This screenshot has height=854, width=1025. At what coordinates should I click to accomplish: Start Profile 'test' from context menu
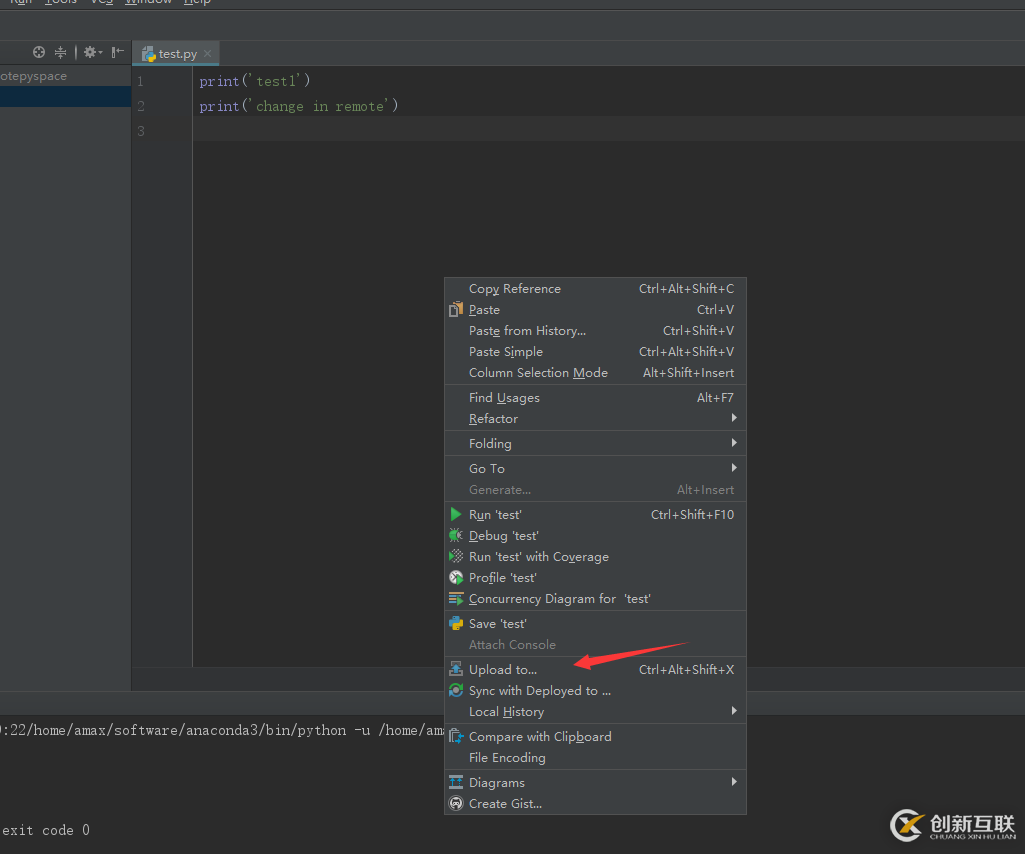pyautogui.click(x=502, y=578)
